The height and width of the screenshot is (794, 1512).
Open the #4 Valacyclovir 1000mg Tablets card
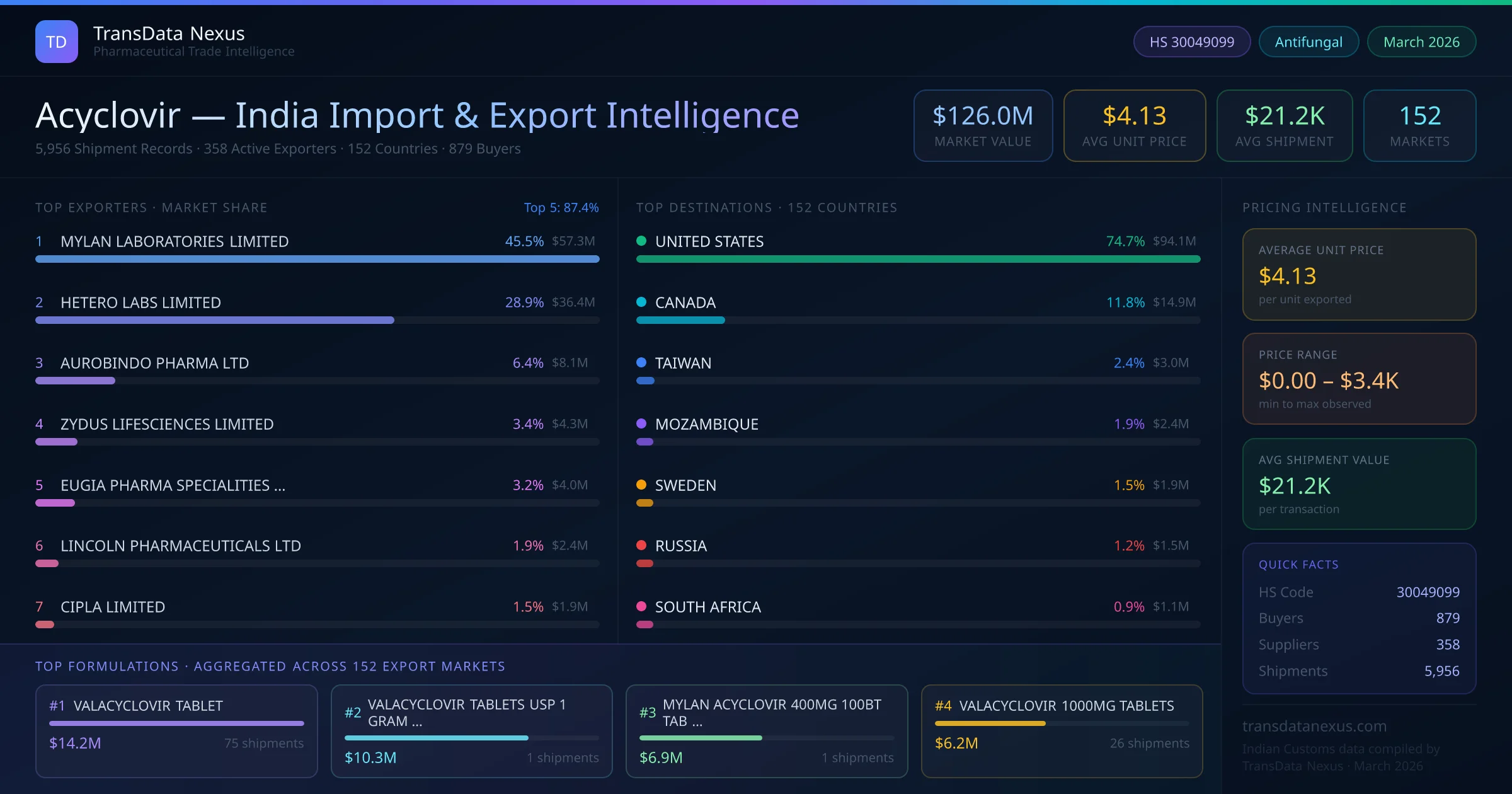1062,731
